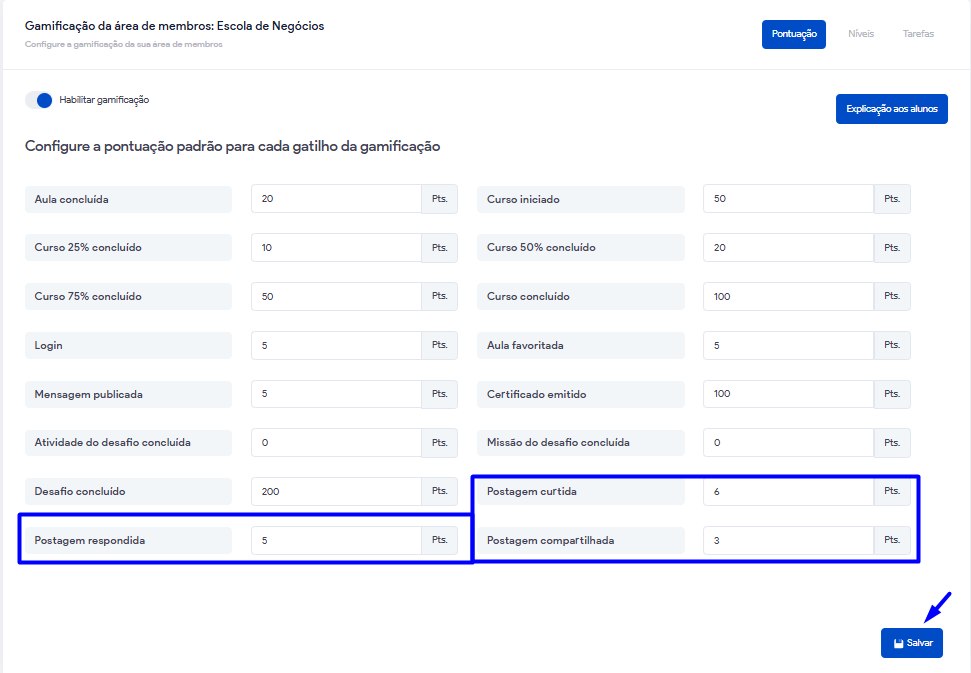Image resolution: width=971 pixels, height=673 pixels.
Task: Select the Pontuação tab
Action: coord(793,34)
